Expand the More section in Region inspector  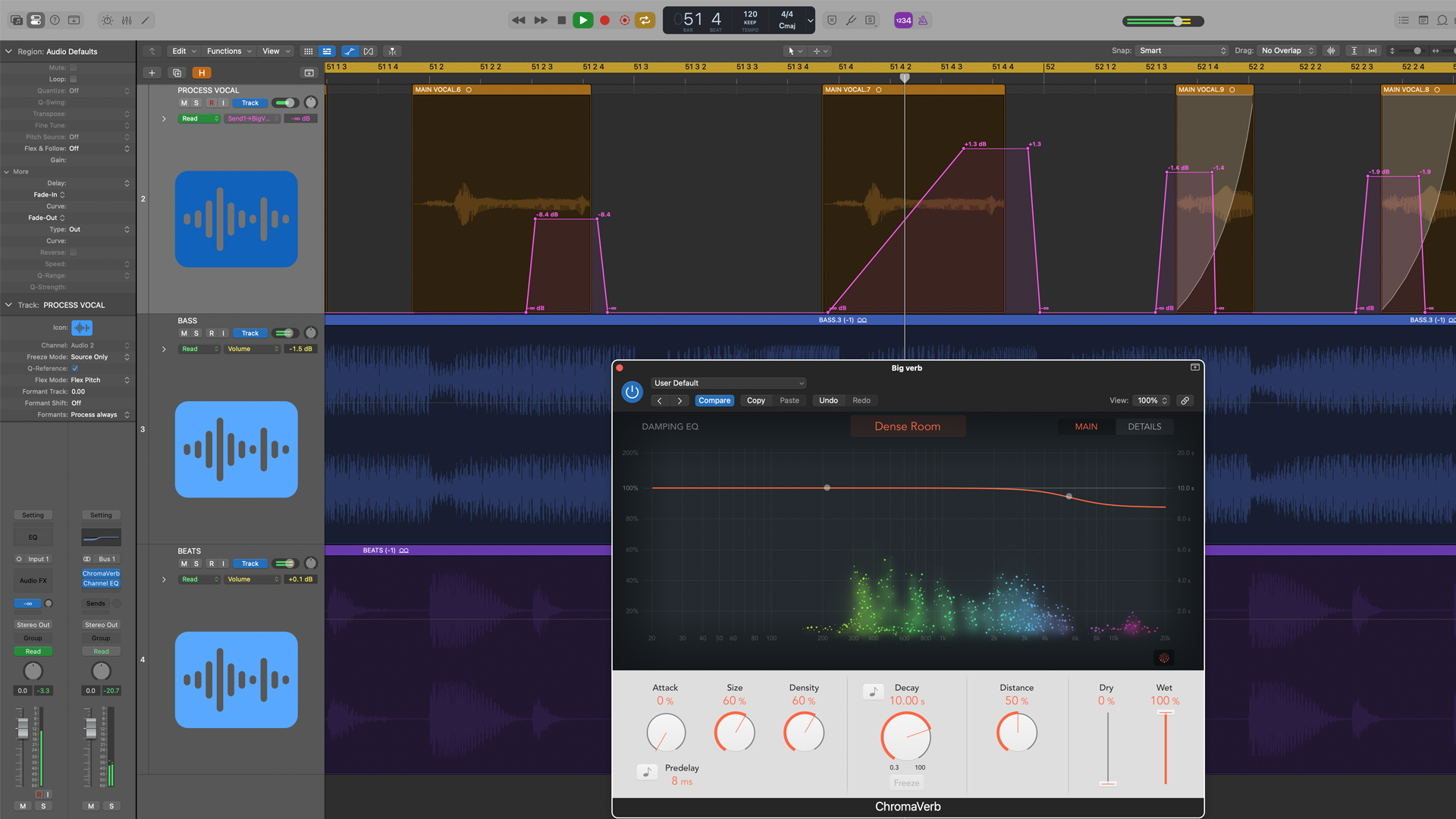pos(7,171)
